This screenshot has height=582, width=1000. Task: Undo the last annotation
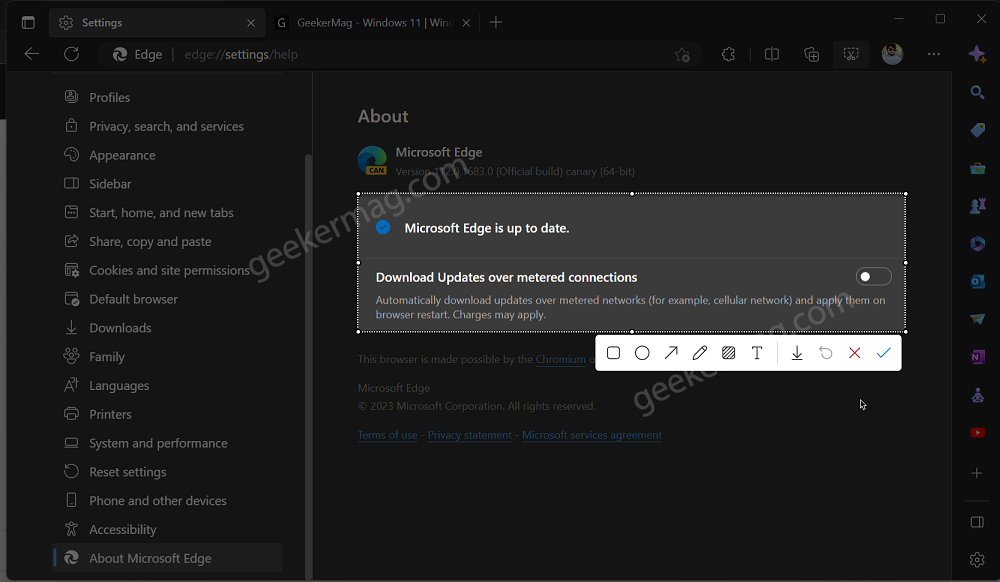826,353
